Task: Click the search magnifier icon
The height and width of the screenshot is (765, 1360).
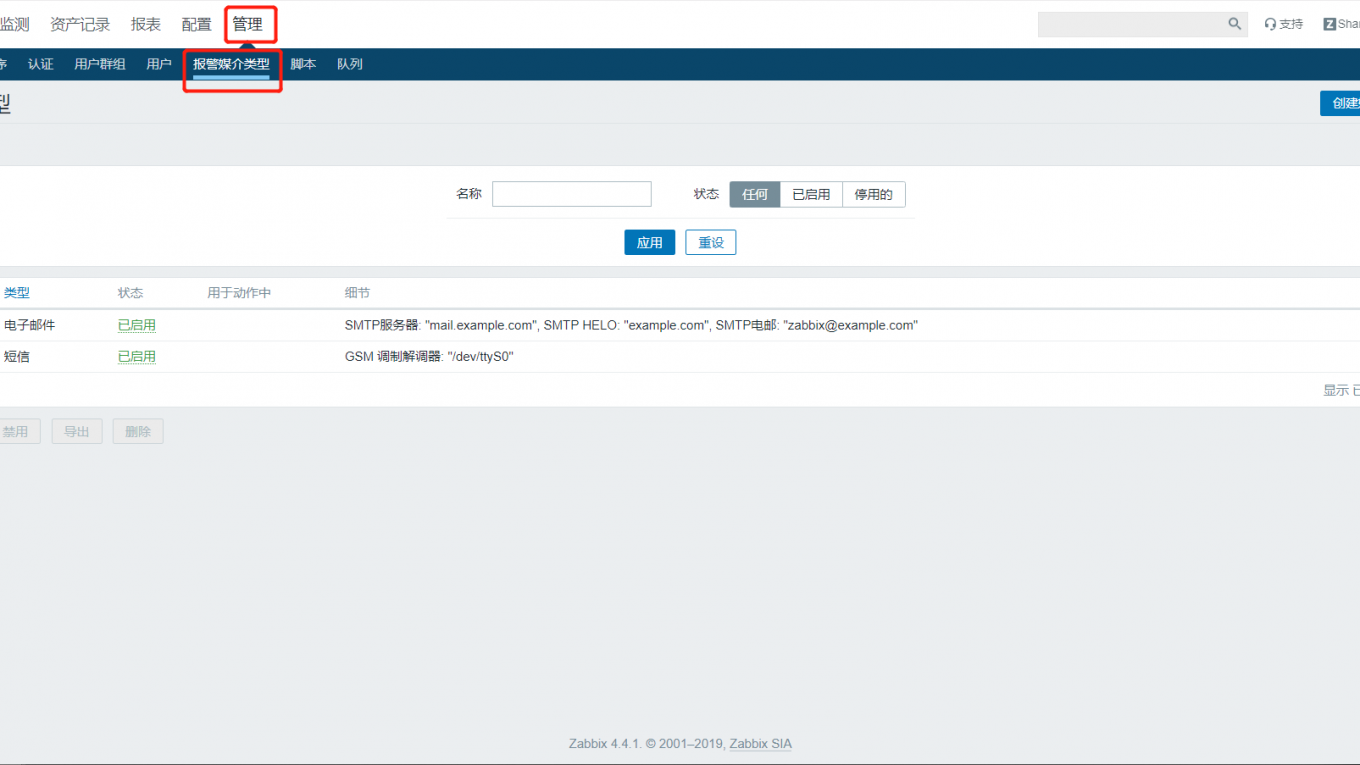Action: 1235,24
